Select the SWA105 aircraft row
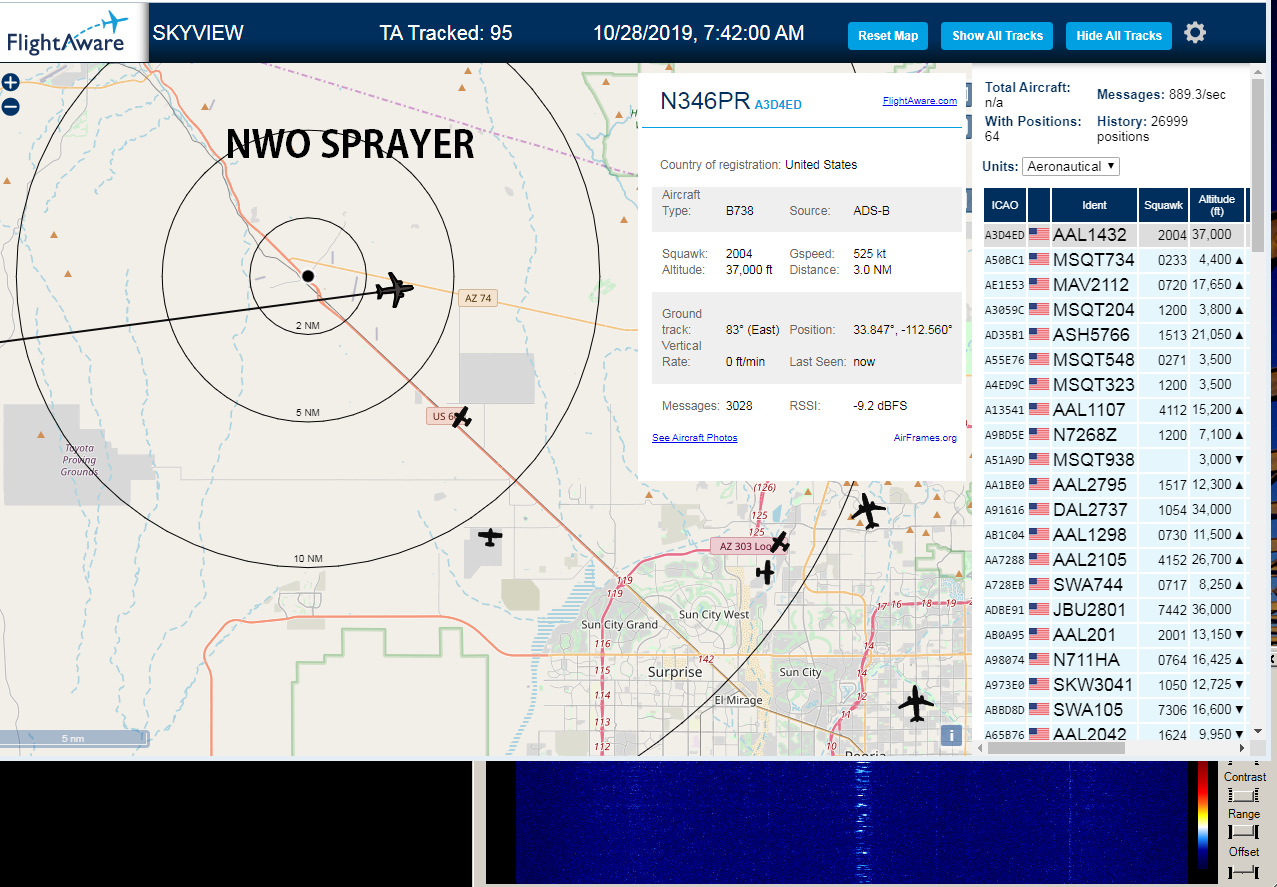Image resolution: width=1277 pixels, height=887 pixels. [1116, 710]
